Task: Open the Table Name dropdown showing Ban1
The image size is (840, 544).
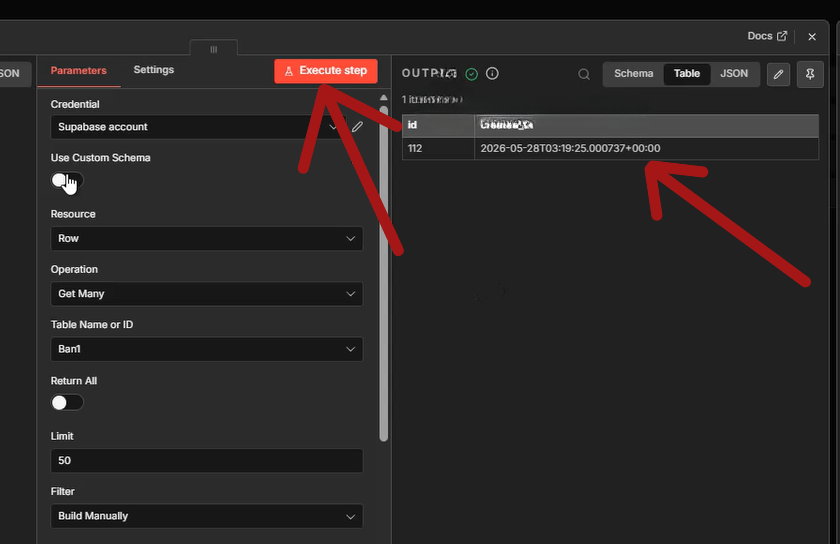Action: 206,349
